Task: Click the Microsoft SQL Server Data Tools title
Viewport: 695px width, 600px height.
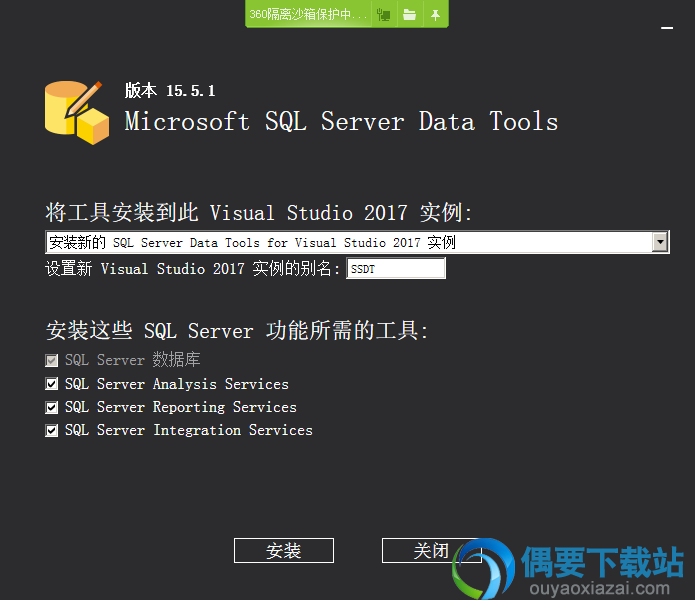Action: [341, 121]
